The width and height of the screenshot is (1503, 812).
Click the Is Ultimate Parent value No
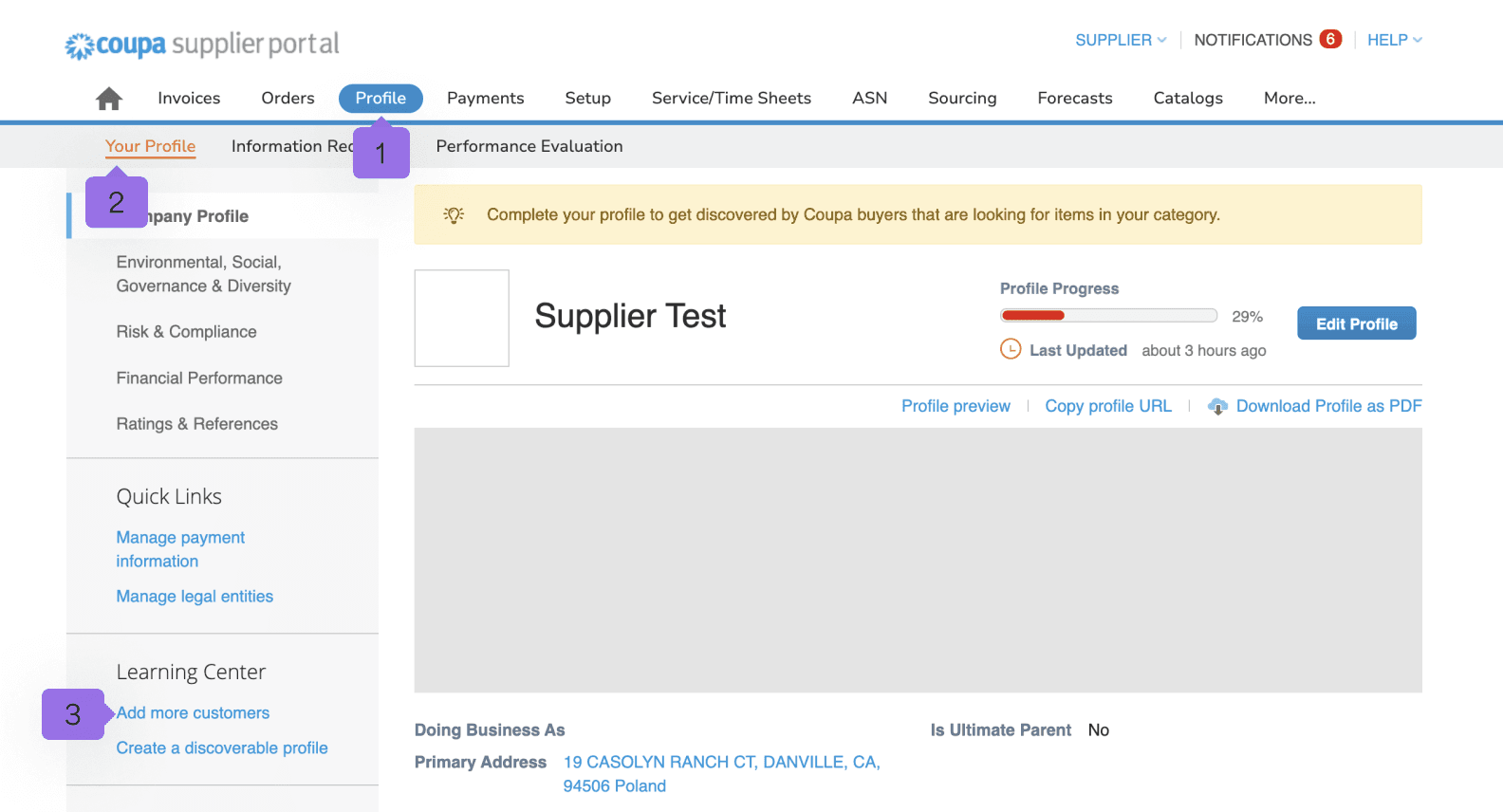(x=1099, y=730)
